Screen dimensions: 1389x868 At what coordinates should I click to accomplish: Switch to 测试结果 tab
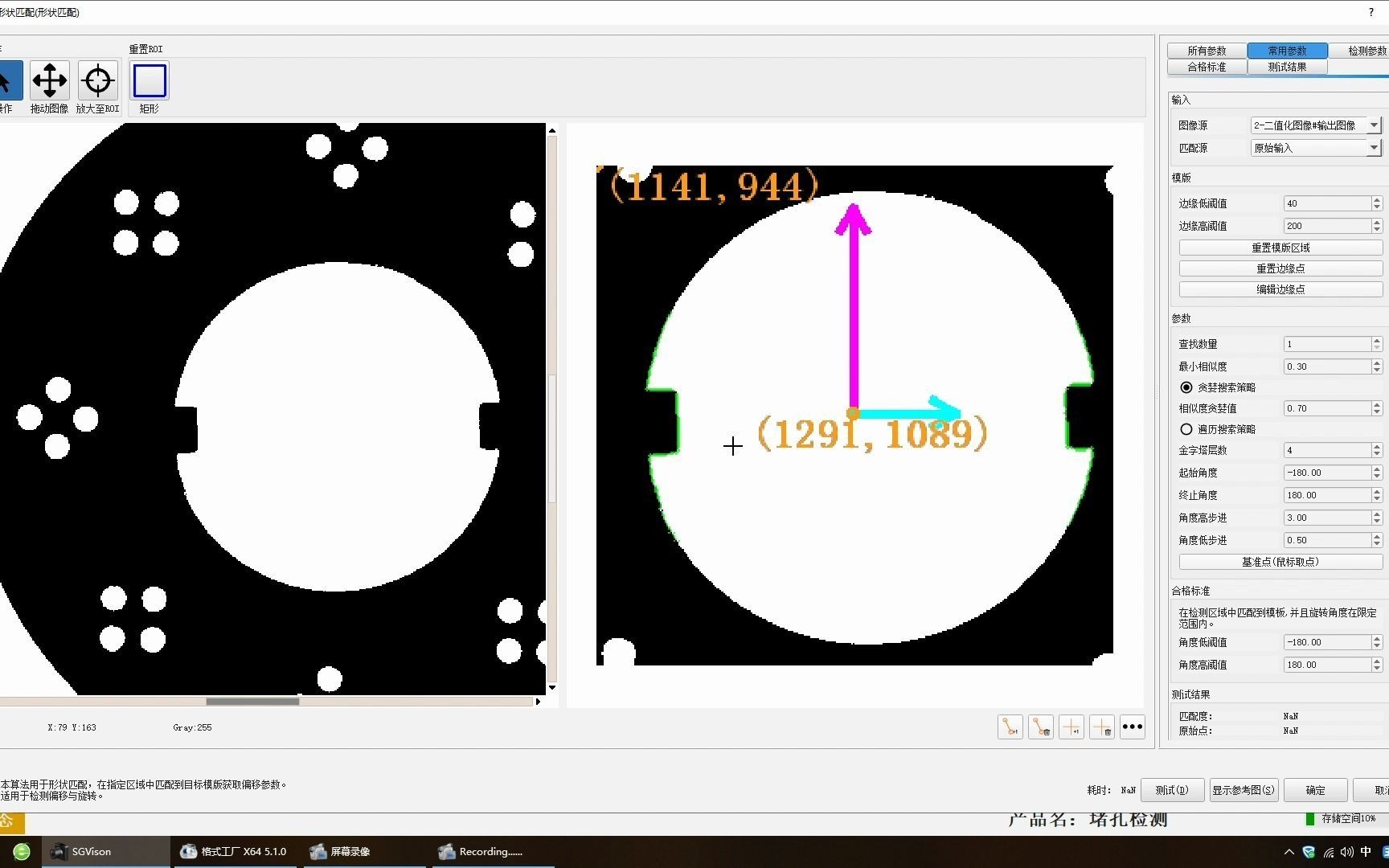1287,67
